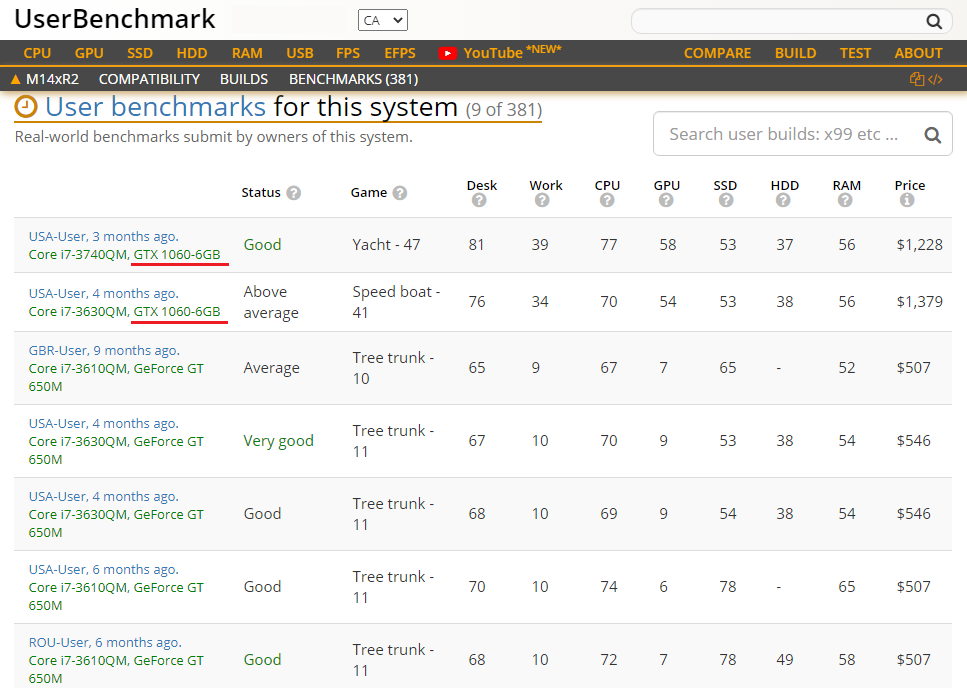
Task: Open the USB menu
Action: click(x=300, y=54)
